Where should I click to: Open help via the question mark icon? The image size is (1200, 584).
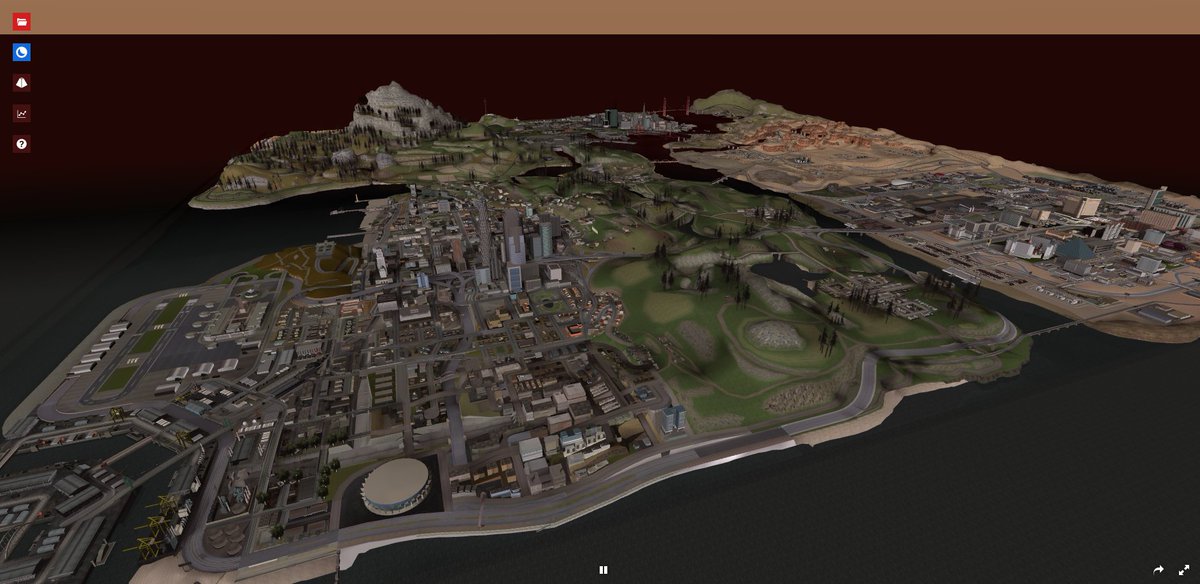click(19, 144)
